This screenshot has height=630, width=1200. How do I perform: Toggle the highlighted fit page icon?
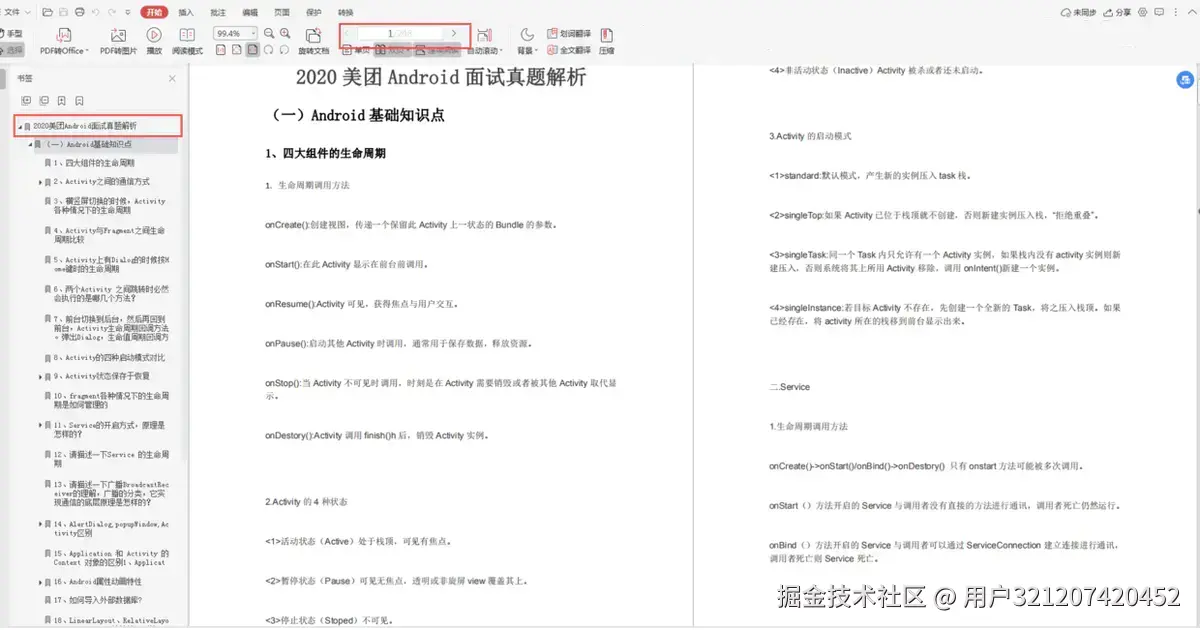click(x=253, y=49)
